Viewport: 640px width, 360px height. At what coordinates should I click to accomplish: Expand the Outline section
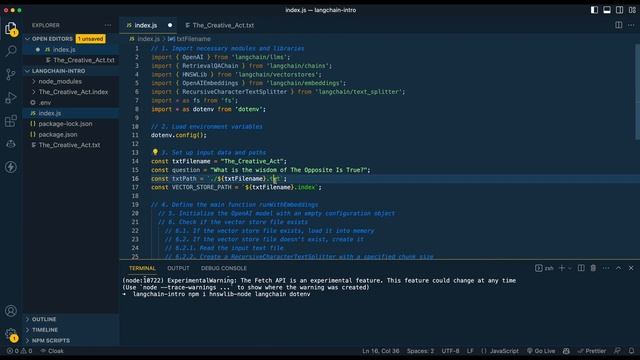[x=44, y=319]
